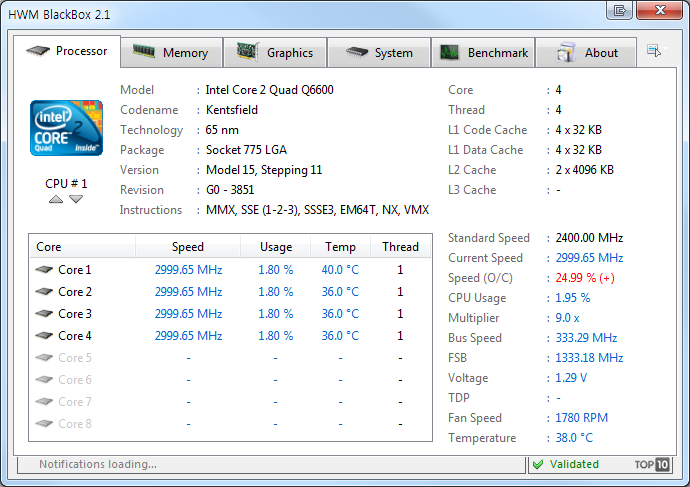
Task: Open the About tab
Action: [x=586, y=53]
